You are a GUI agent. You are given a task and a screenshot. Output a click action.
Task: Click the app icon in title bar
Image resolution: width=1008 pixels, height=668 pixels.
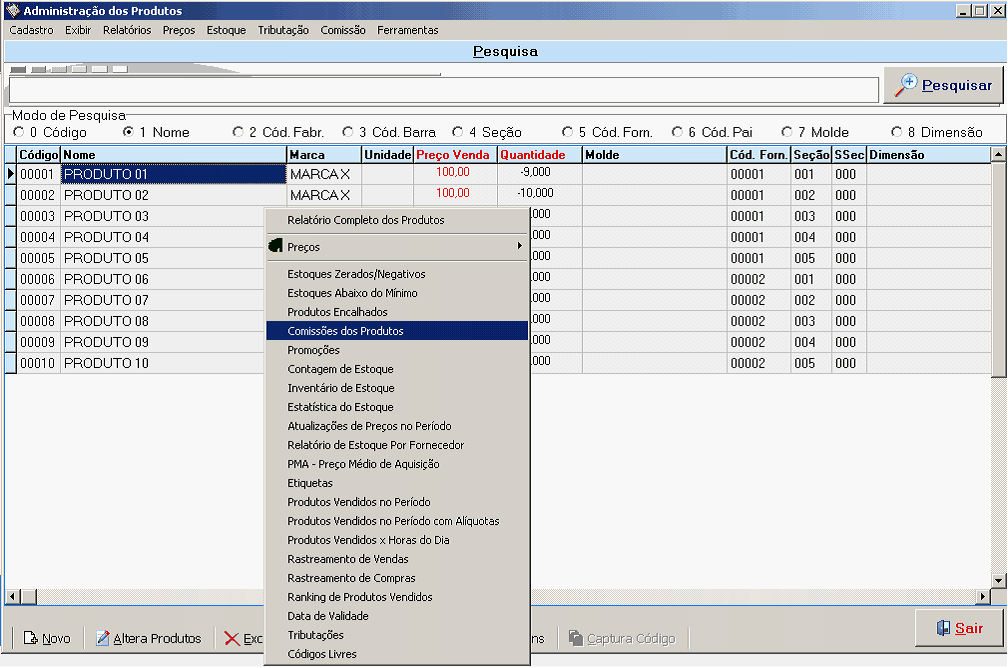click(12, 11)
